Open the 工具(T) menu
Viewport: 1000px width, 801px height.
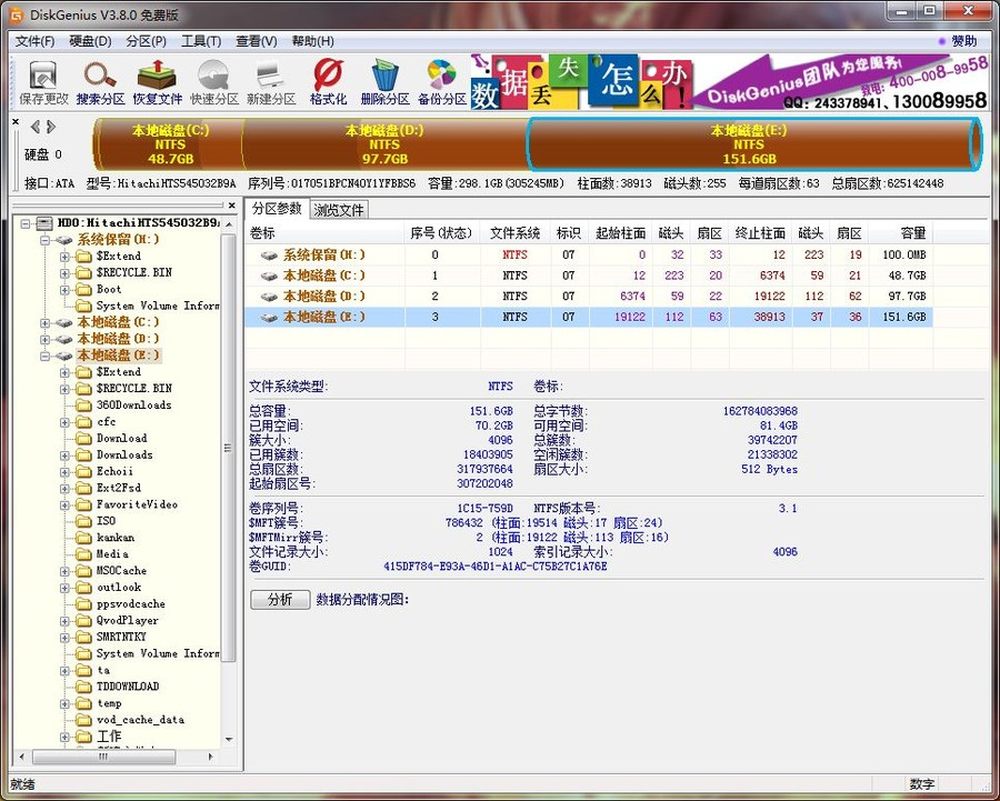tap(200, 41)
